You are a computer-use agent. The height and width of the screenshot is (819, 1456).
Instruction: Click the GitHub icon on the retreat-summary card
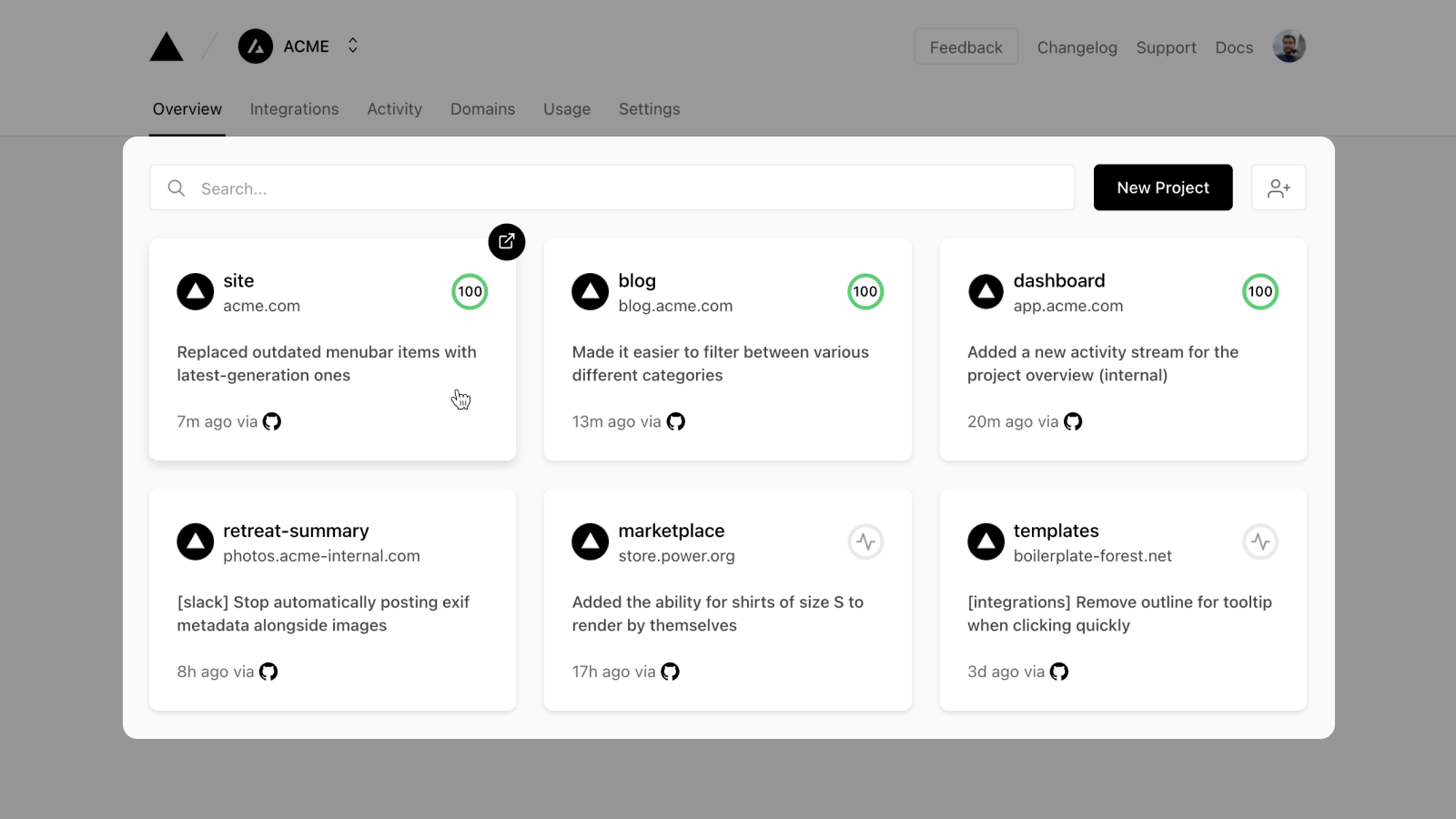click(x=268, y=672)
